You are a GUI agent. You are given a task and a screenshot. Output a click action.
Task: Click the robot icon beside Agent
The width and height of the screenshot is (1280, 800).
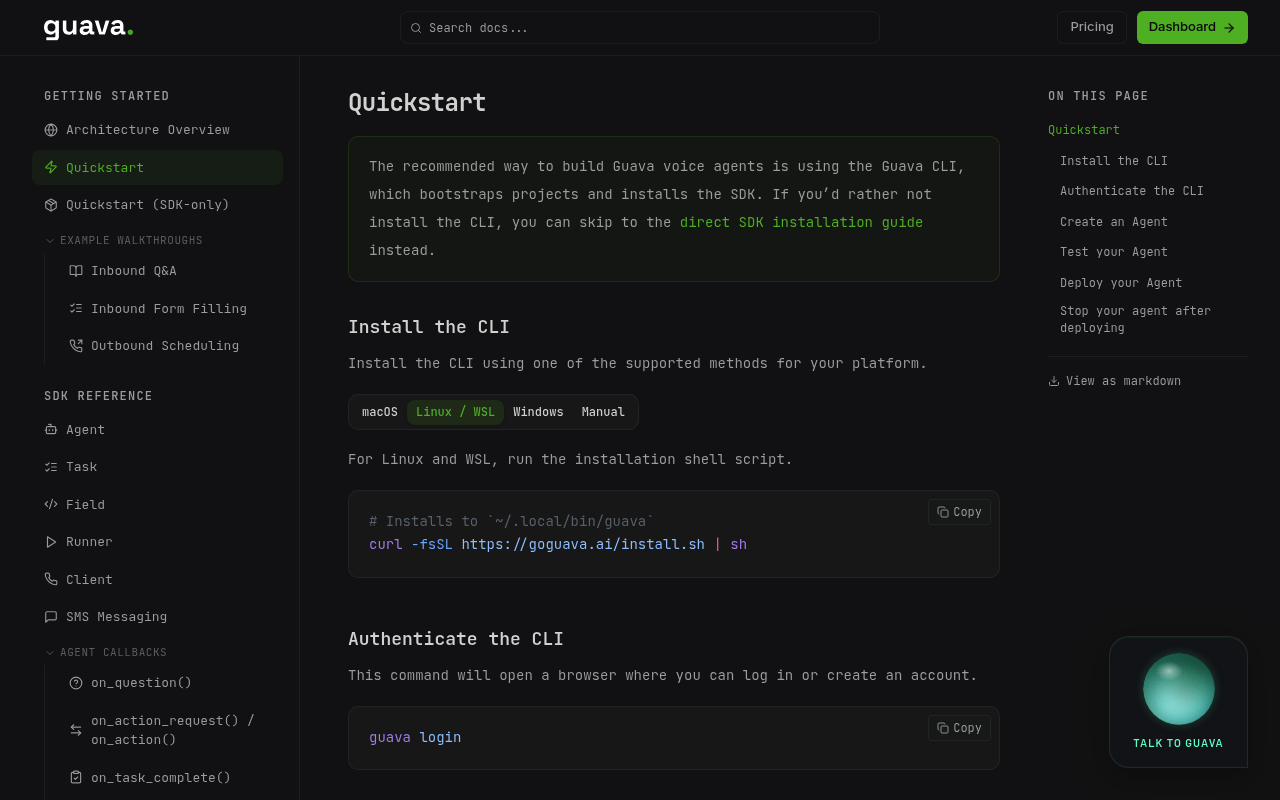point(51,430)
